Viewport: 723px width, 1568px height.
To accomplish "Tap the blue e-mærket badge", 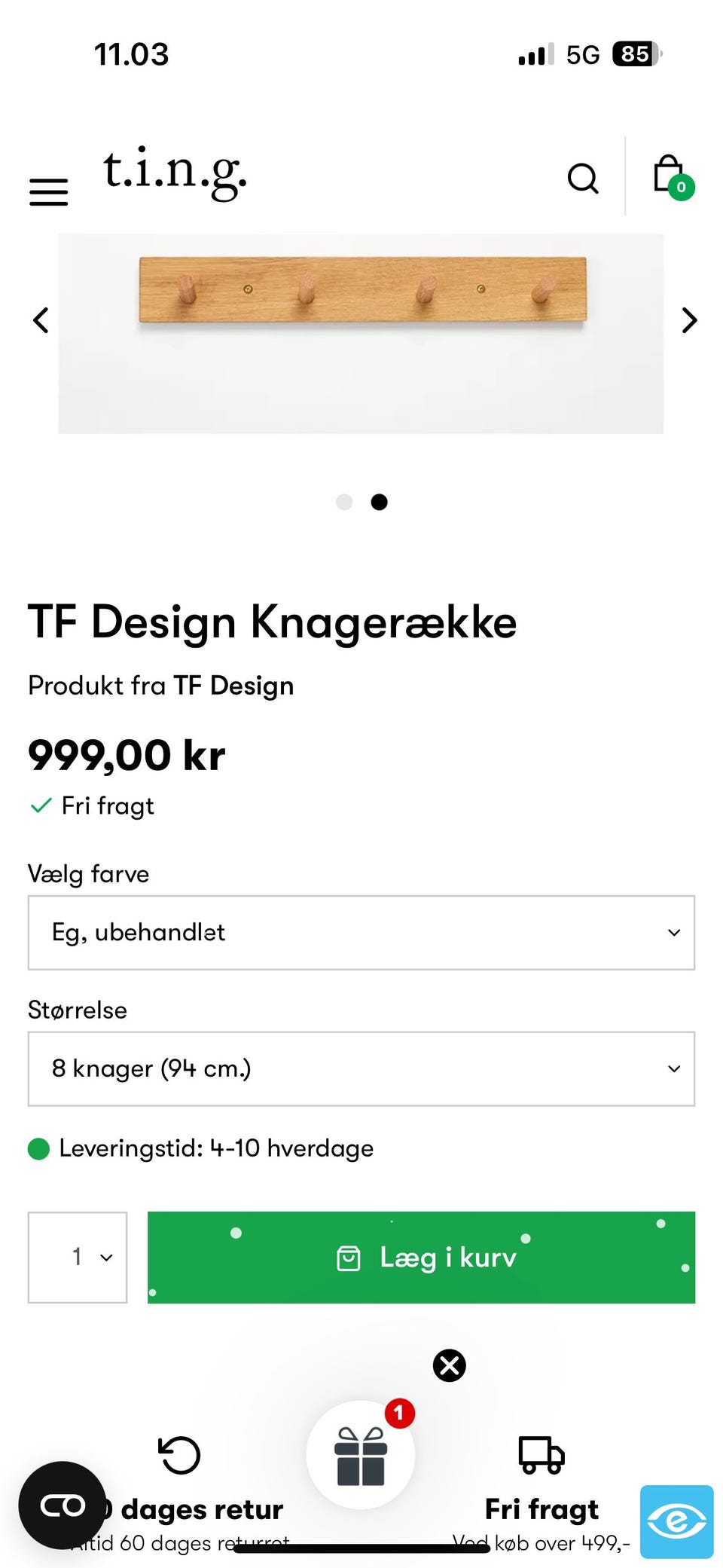I will (x=676, y=1521).
